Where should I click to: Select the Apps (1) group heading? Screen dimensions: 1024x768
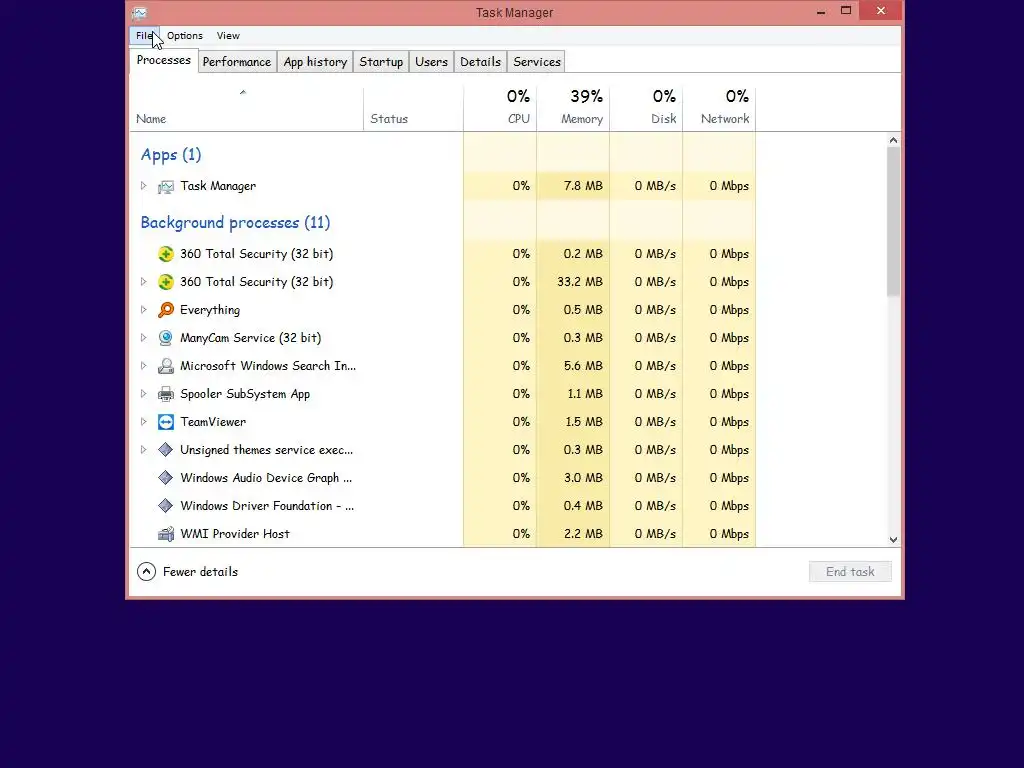[x=171, y=155]
